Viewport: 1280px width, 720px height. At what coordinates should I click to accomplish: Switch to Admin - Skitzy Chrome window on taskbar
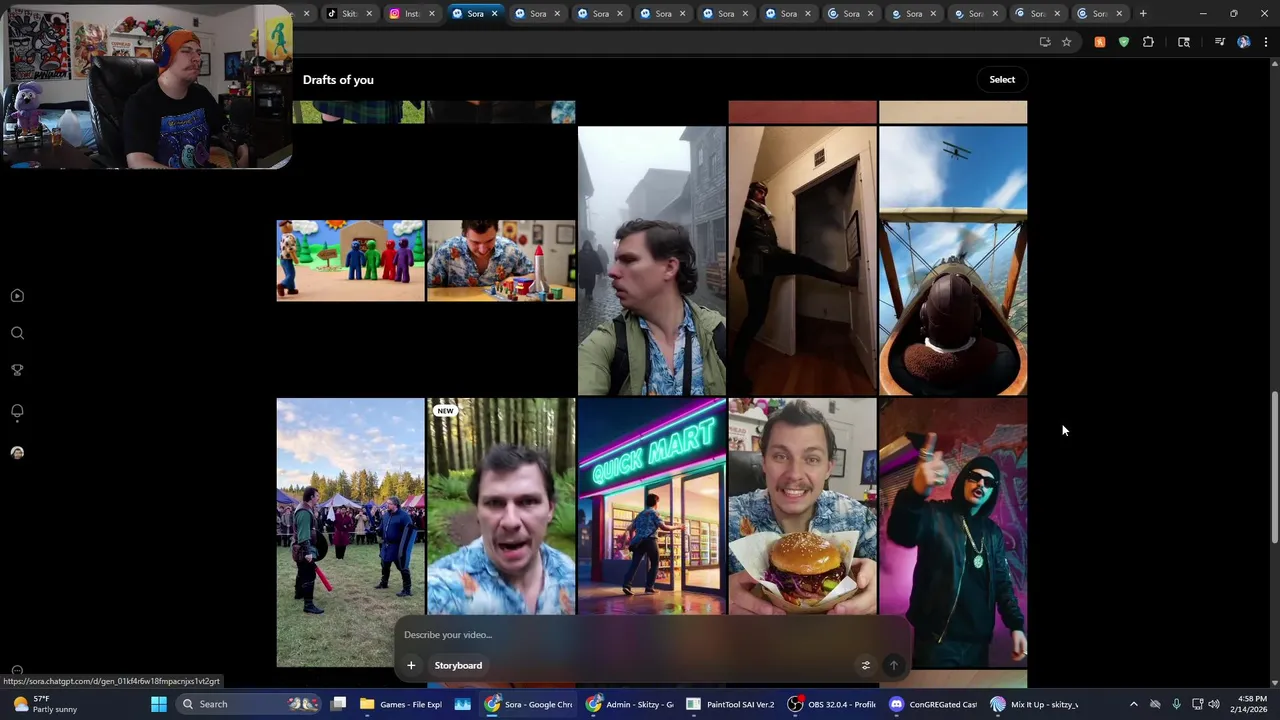point(630,704)
